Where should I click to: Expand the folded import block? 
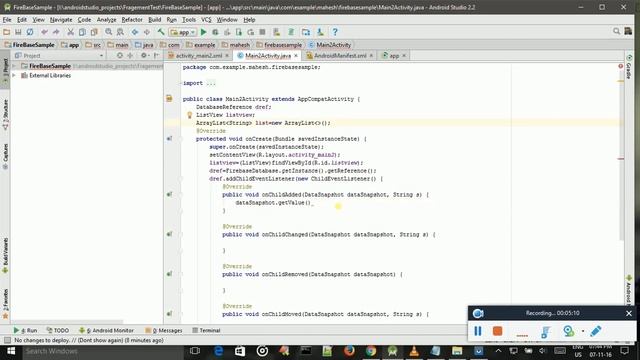pyautogui.click(x=181, y=83)
